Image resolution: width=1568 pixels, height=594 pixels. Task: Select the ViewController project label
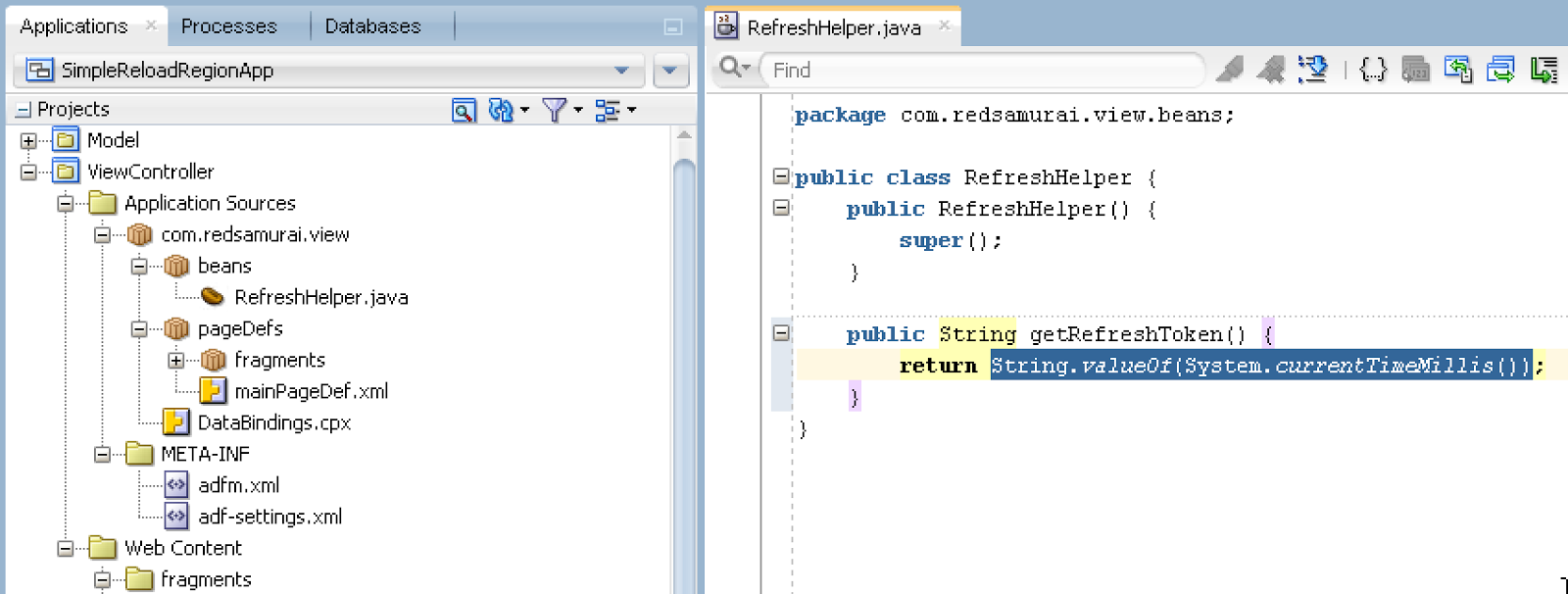coord(150,172)
